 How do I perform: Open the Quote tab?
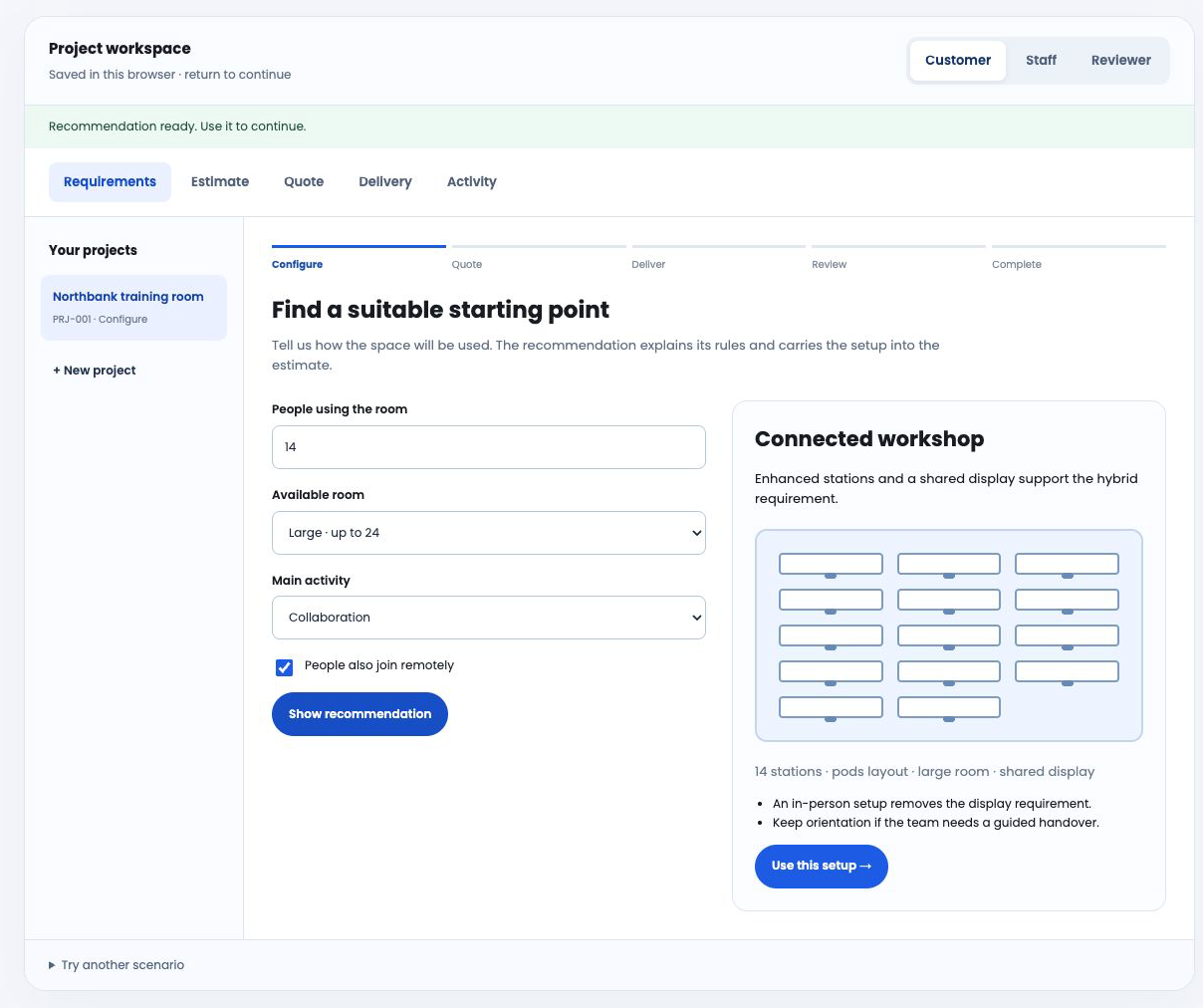[304, 182]
